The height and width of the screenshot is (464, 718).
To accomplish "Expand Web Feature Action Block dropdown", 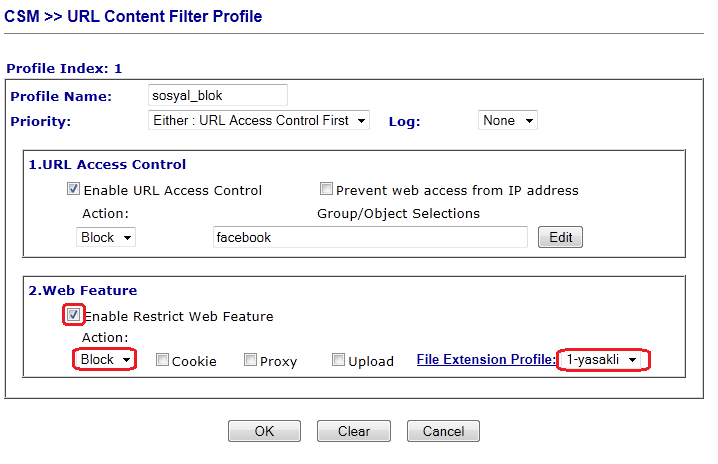I will coord(106,360).
